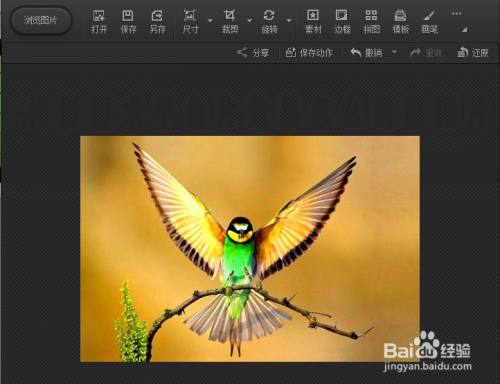This screenshot has width=500, height=384.
Task: Click the 打开 (Open) toolbar icon
Action: [99, 21]
